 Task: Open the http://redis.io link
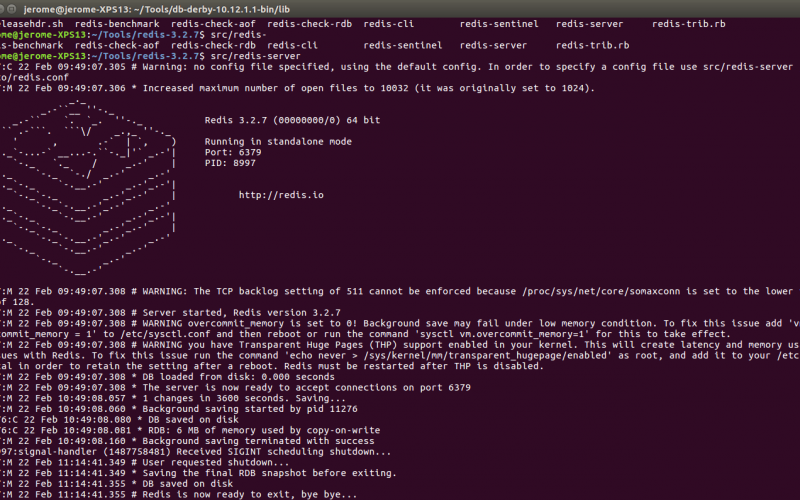point(281,195)
